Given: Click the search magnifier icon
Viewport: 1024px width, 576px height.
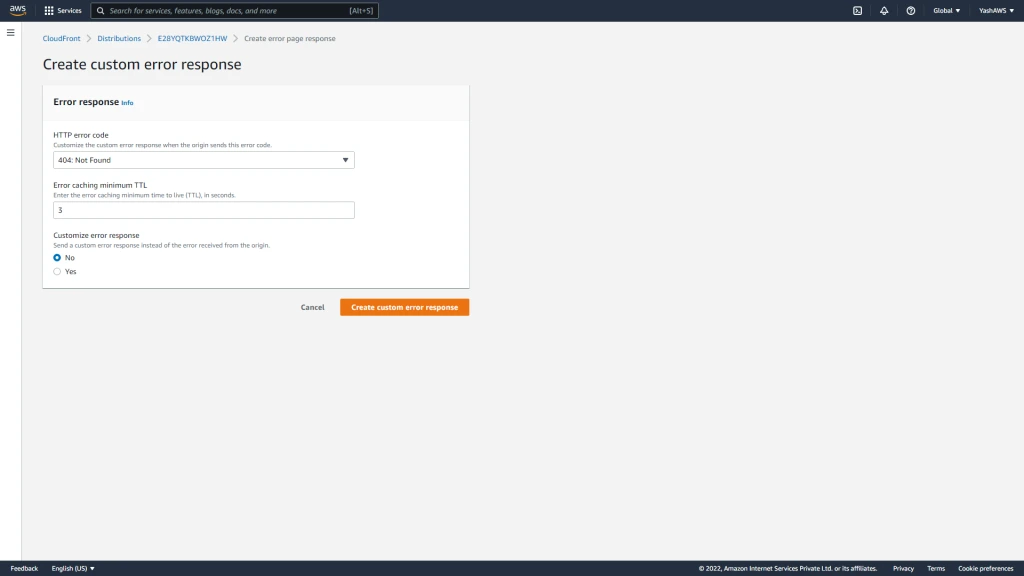Looking at the screenshot, I should [x=101, y=10].
